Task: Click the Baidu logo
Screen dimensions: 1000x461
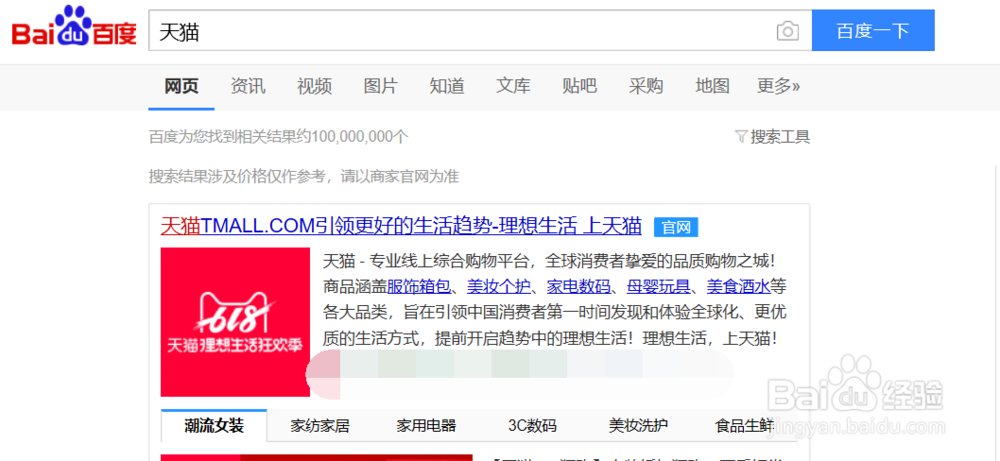Action: coord(74,27)
